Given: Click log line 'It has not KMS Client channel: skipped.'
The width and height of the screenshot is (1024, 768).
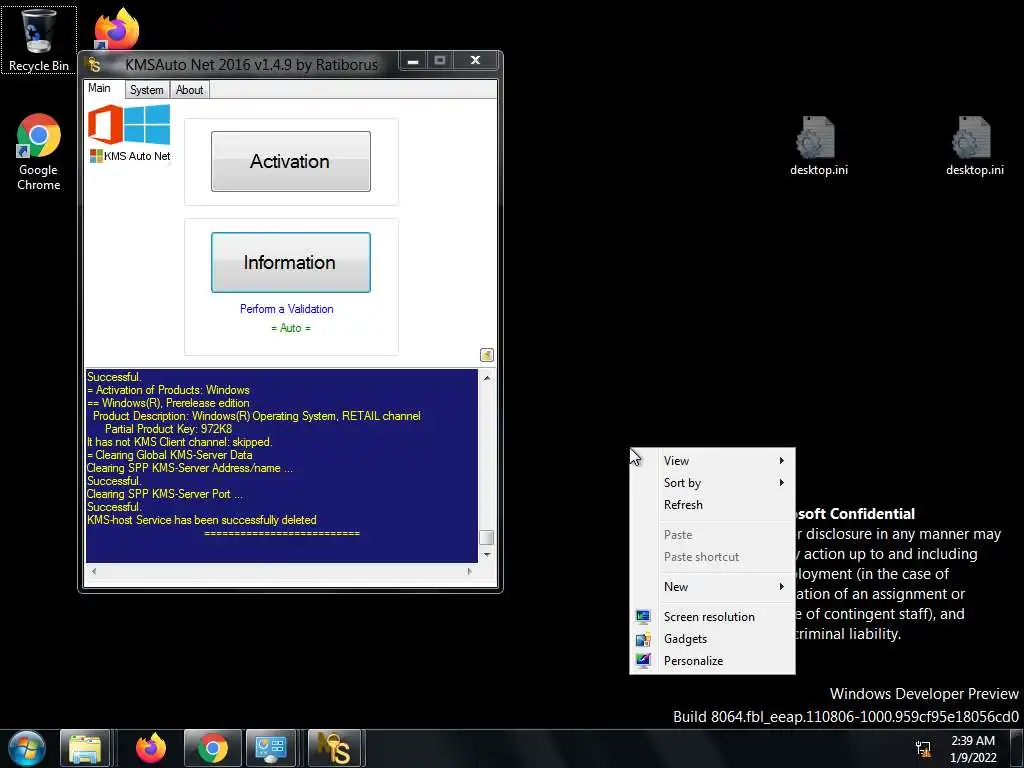Looking at the screenshot, I should (180, 442).
